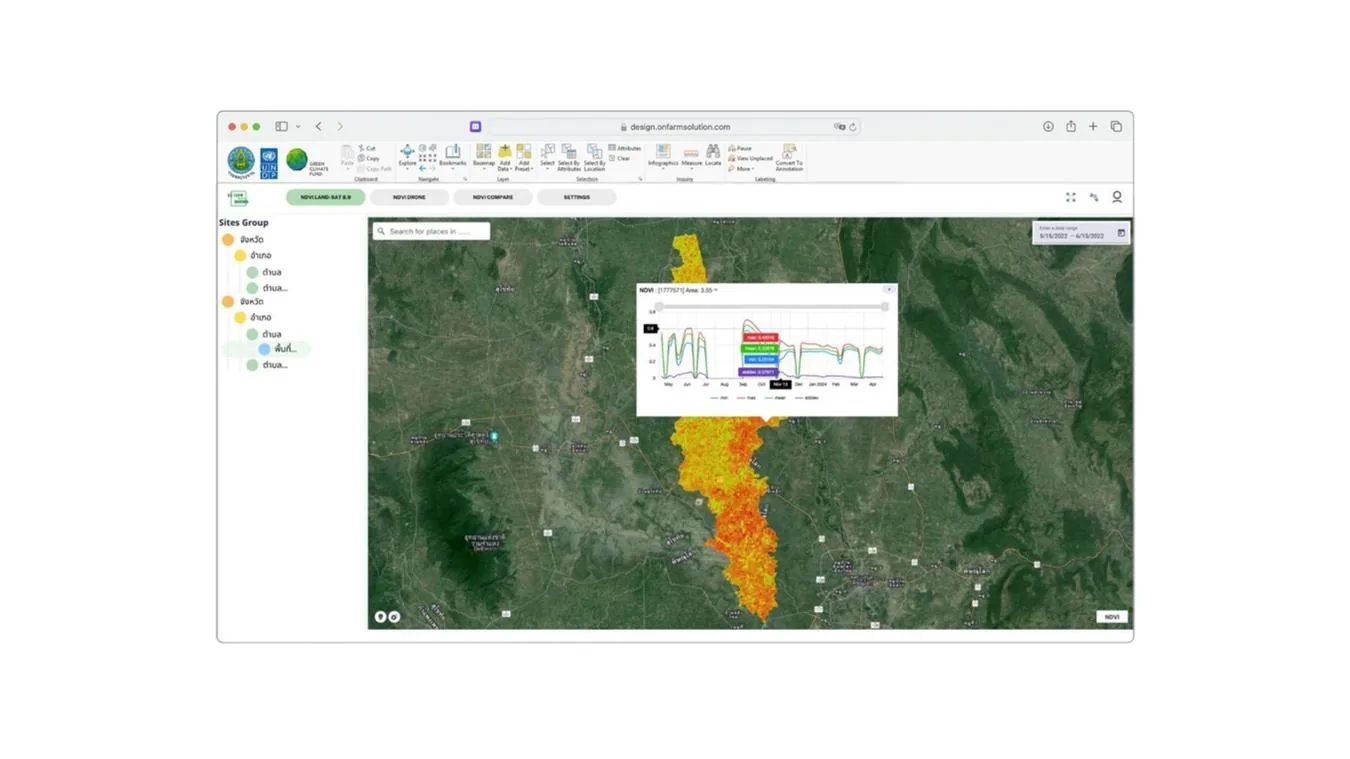Image resolution: width=1350 pixels, height=759 pixels.
Task: Click View Unplaced
Action: point(750,158)
